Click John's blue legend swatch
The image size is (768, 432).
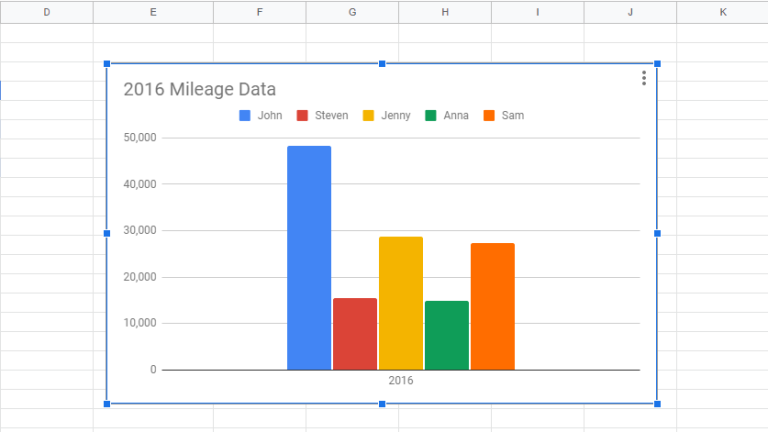click(245, 116)
